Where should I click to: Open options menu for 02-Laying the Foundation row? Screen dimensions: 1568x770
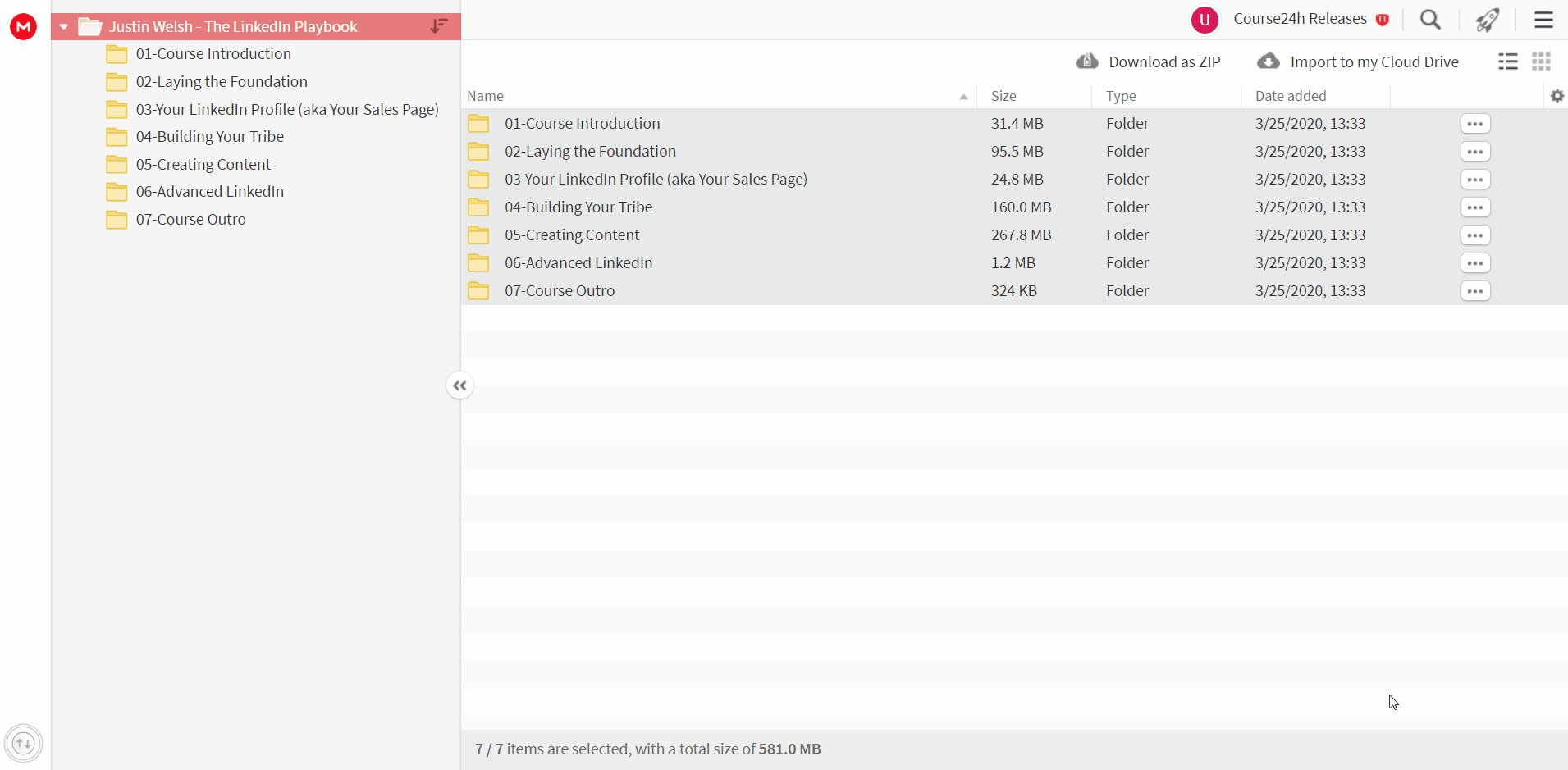(1475, 152)
